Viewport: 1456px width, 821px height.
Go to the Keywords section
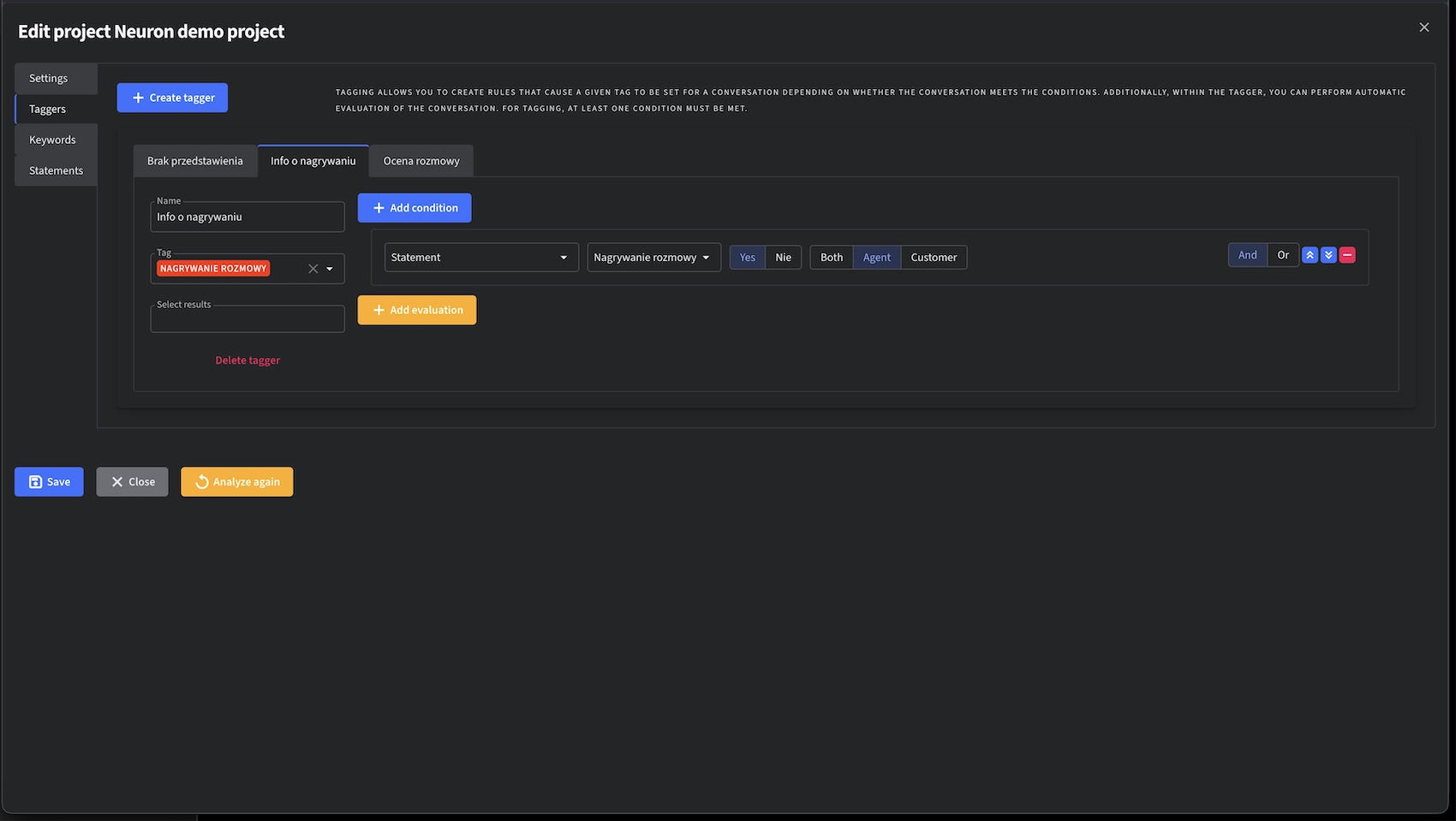click(x=52, y=140)
